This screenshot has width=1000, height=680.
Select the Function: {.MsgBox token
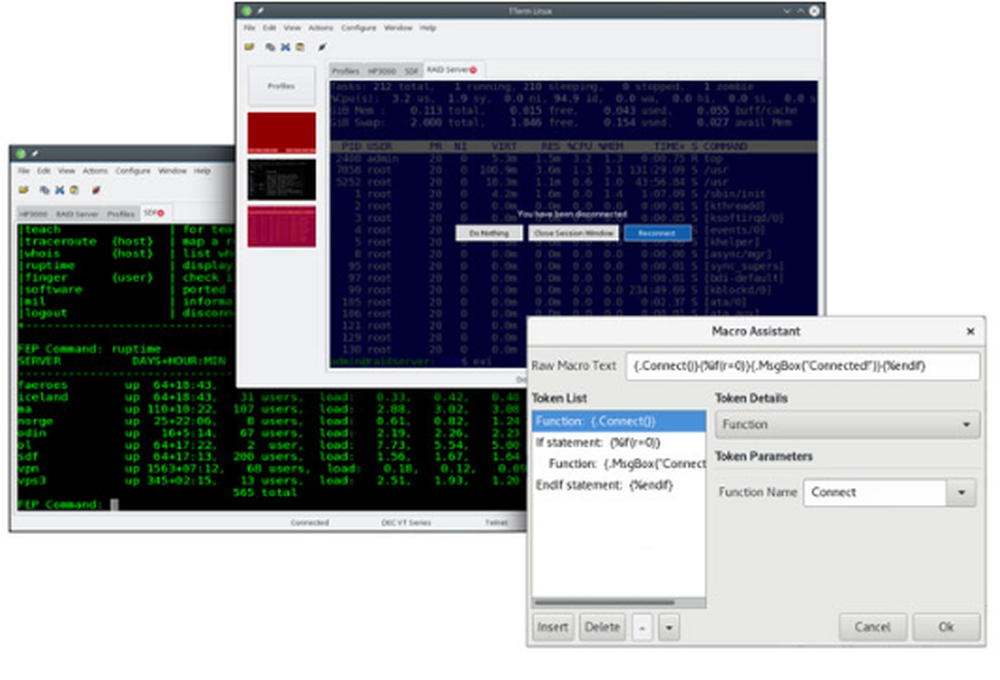[x=619, y=464]
